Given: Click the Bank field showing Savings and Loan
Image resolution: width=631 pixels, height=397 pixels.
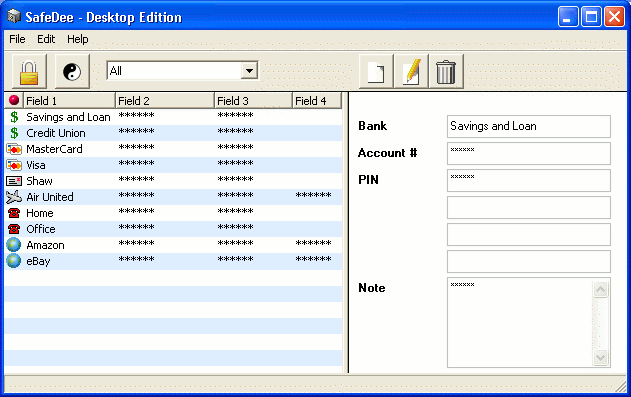Looking at the screenshot, I should [x=529, y=126].
